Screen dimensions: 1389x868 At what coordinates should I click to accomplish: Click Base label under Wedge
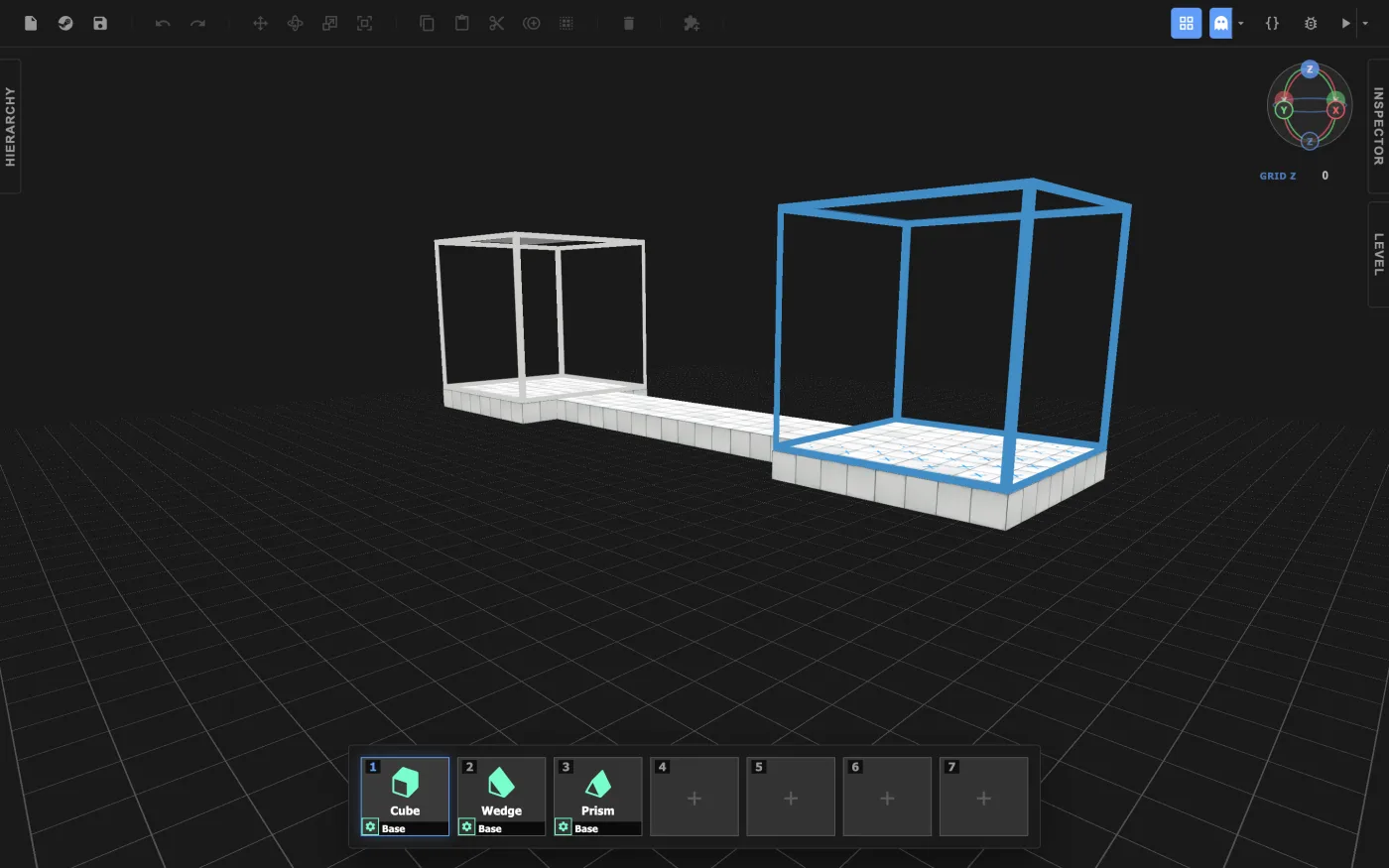[490, 829]
